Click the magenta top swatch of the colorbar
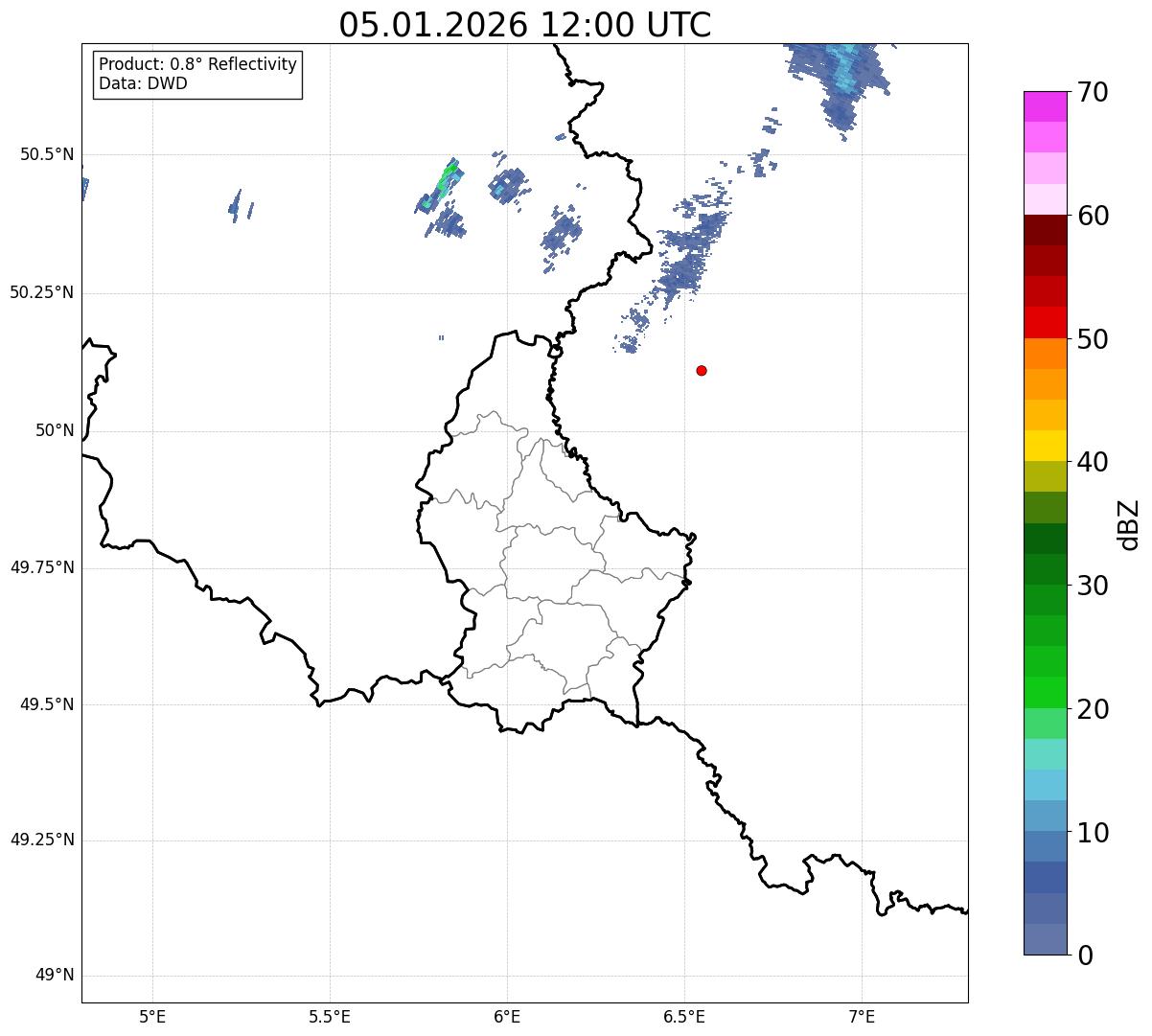The height and width of the screenshot is (1036, 1152). [x=1045, y=106]
